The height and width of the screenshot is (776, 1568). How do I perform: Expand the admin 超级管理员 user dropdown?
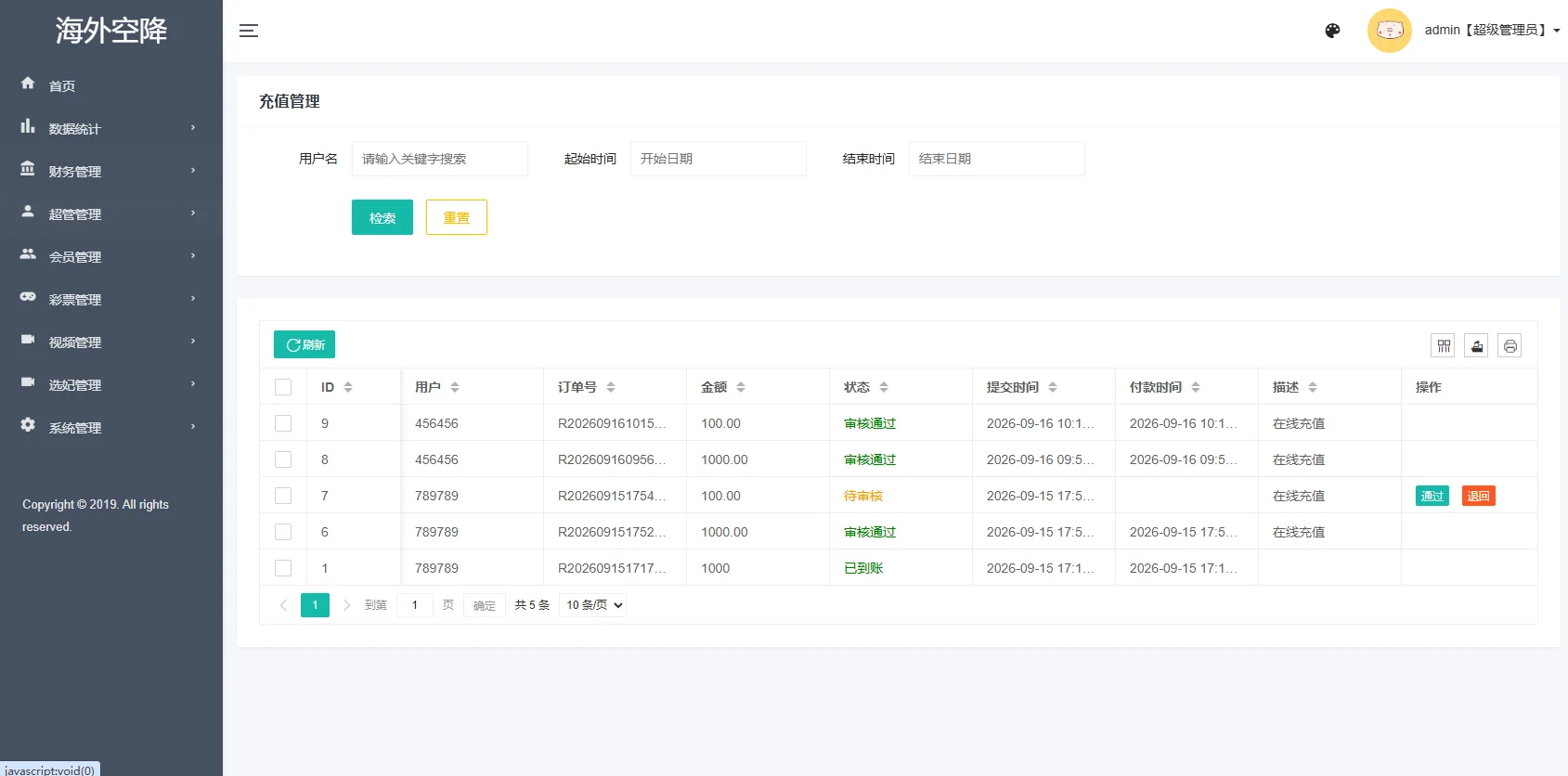1493,31
